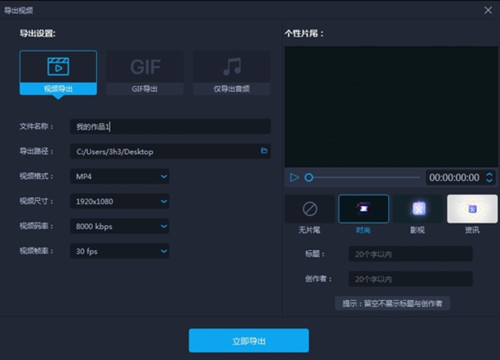Click the preview progress slider handle
The height and width of the screenshot is (360, 500).
point(309,178)
